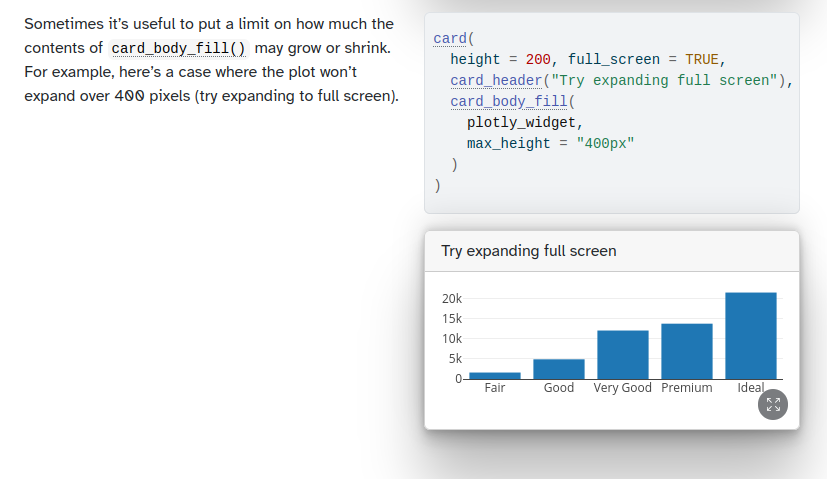Click the Very Good bar in chart

[623, 355]
